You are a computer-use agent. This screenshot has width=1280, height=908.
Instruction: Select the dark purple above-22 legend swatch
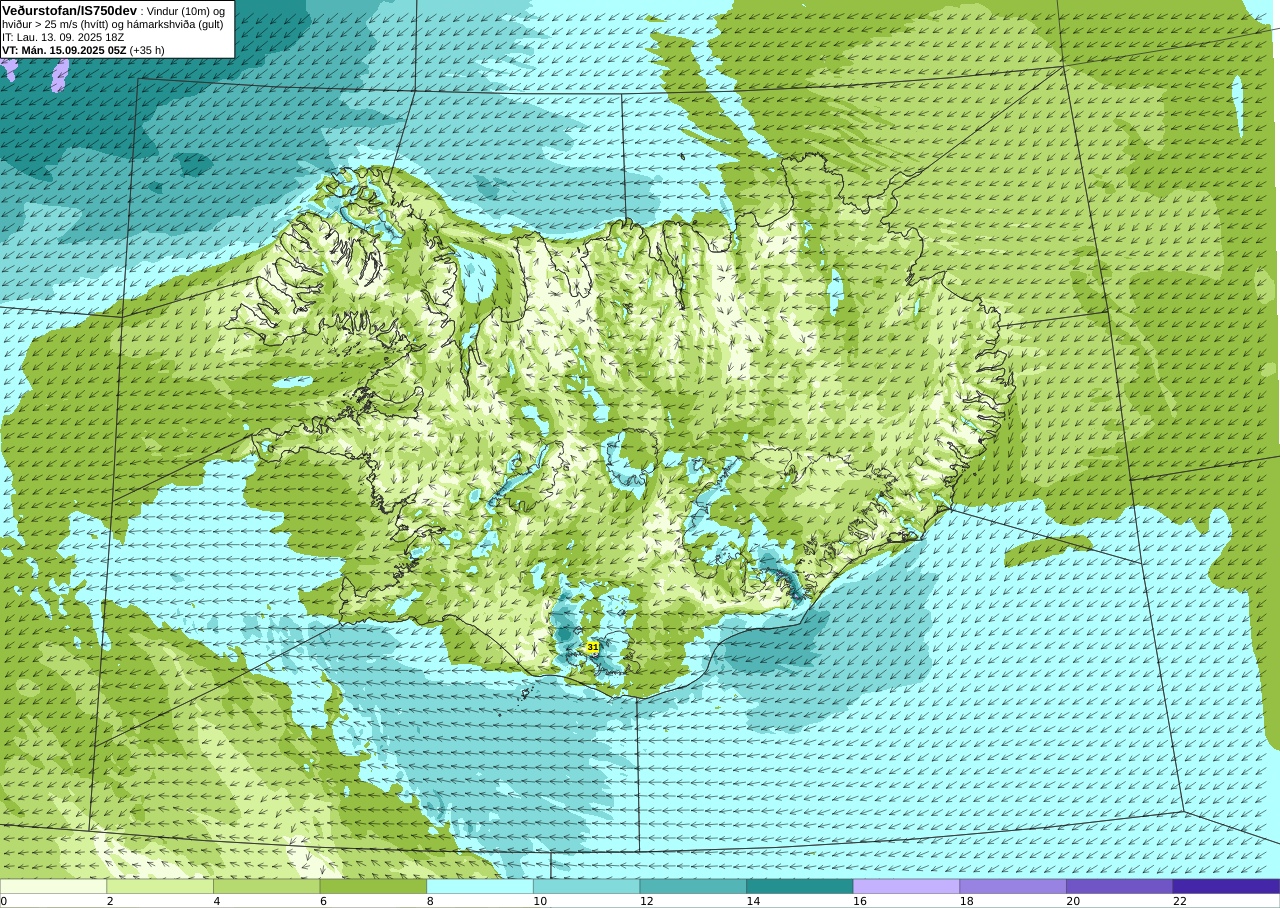(1226, 886)
